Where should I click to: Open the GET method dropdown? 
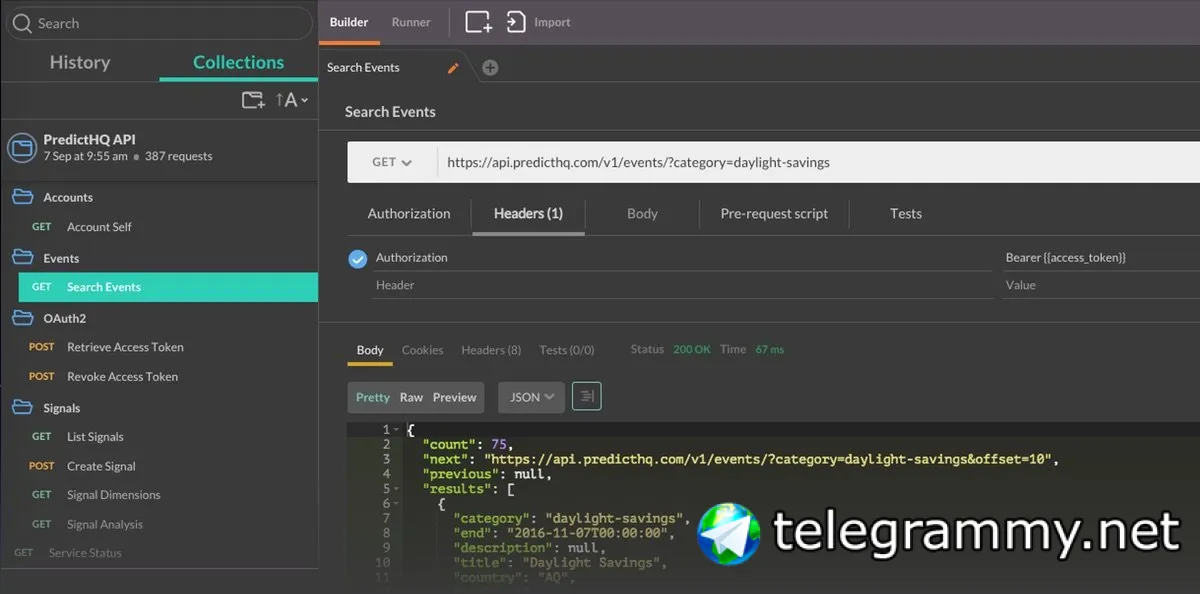[x=392, y=162]
